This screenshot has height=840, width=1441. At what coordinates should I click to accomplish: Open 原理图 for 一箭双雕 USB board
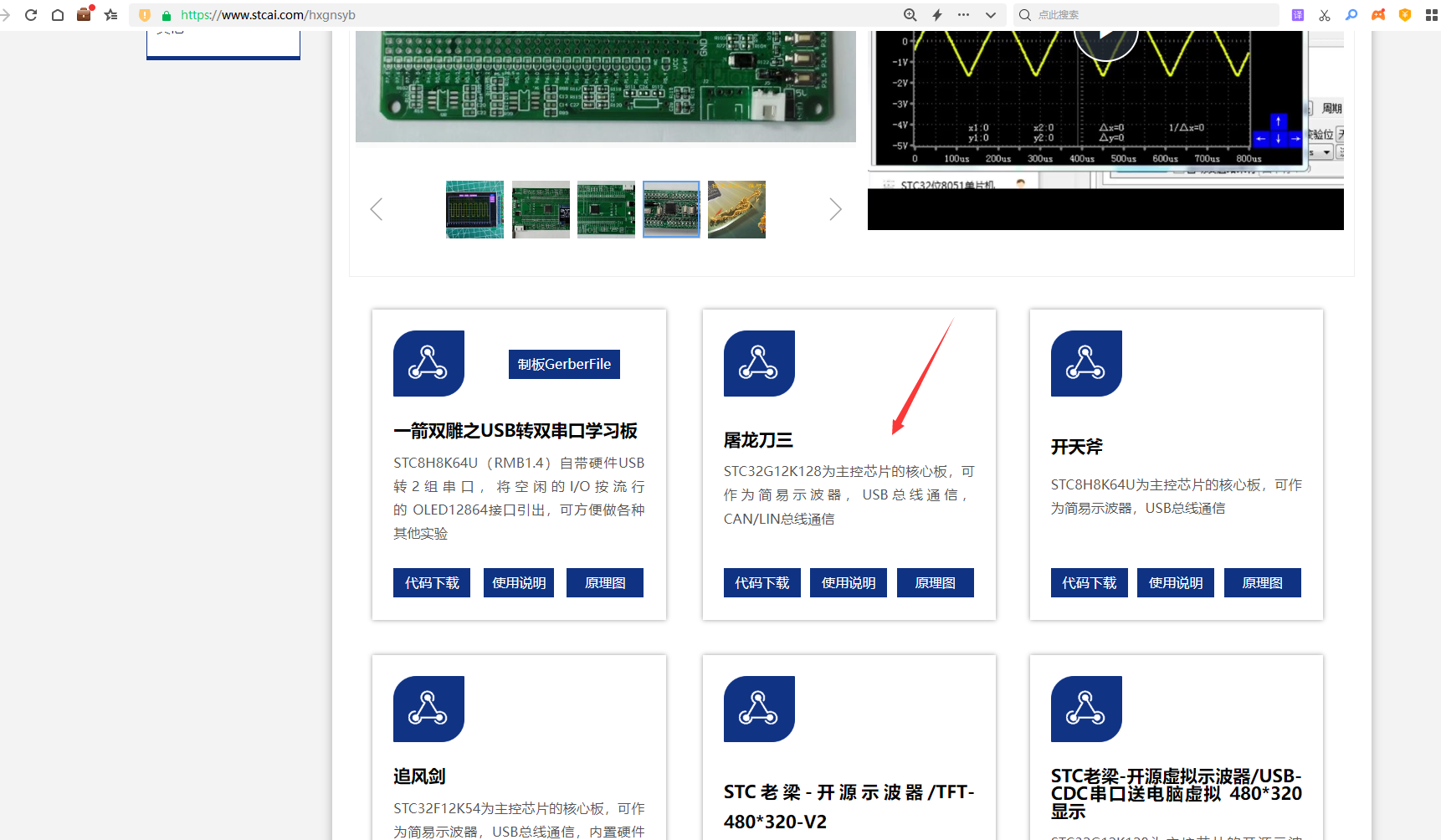coord(605,582)
